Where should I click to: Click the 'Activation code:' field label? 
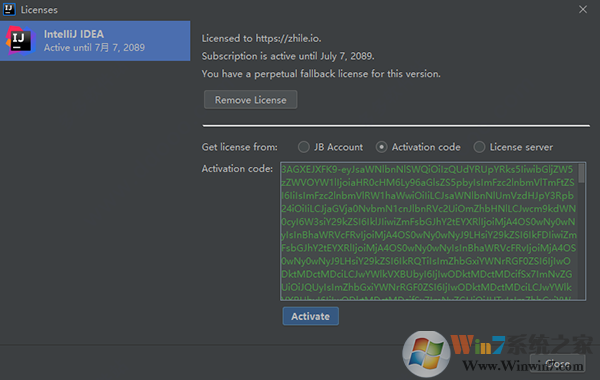pyautogui.click(x=237, y=168)
